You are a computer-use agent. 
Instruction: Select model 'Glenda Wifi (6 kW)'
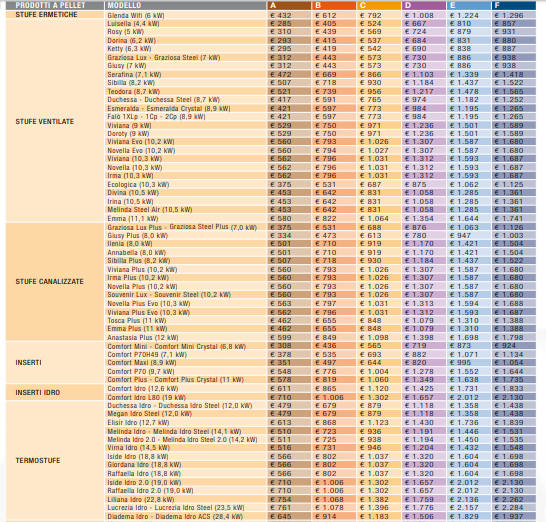[136, 16]
